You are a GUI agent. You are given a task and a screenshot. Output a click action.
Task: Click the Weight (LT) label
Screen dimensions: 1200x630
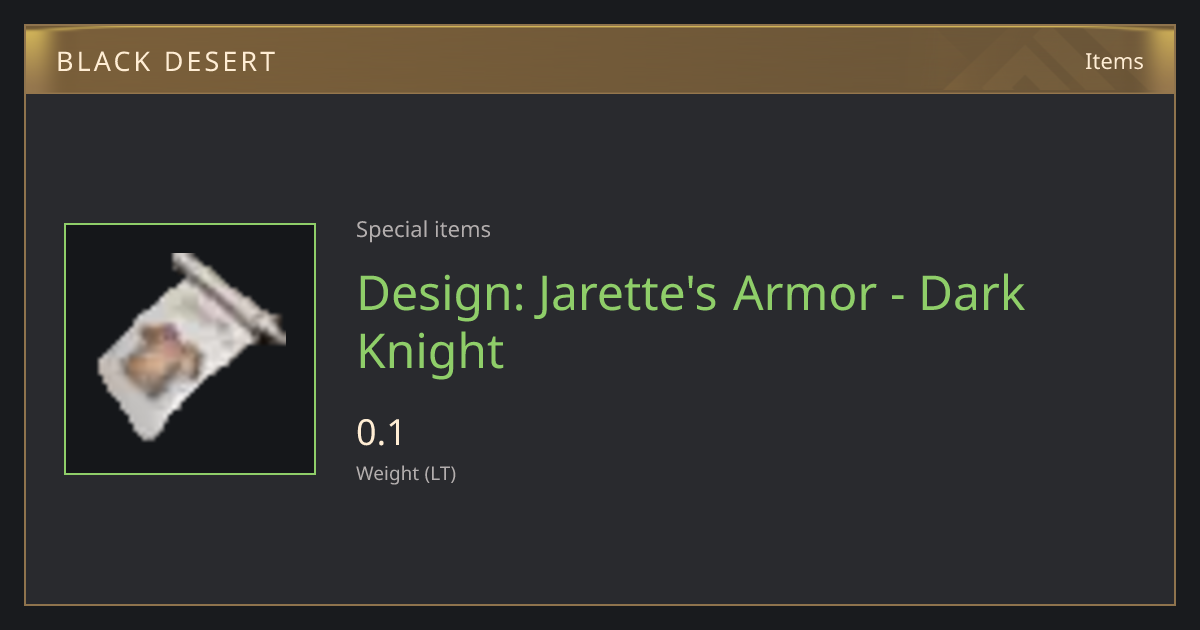coord(406,474)
